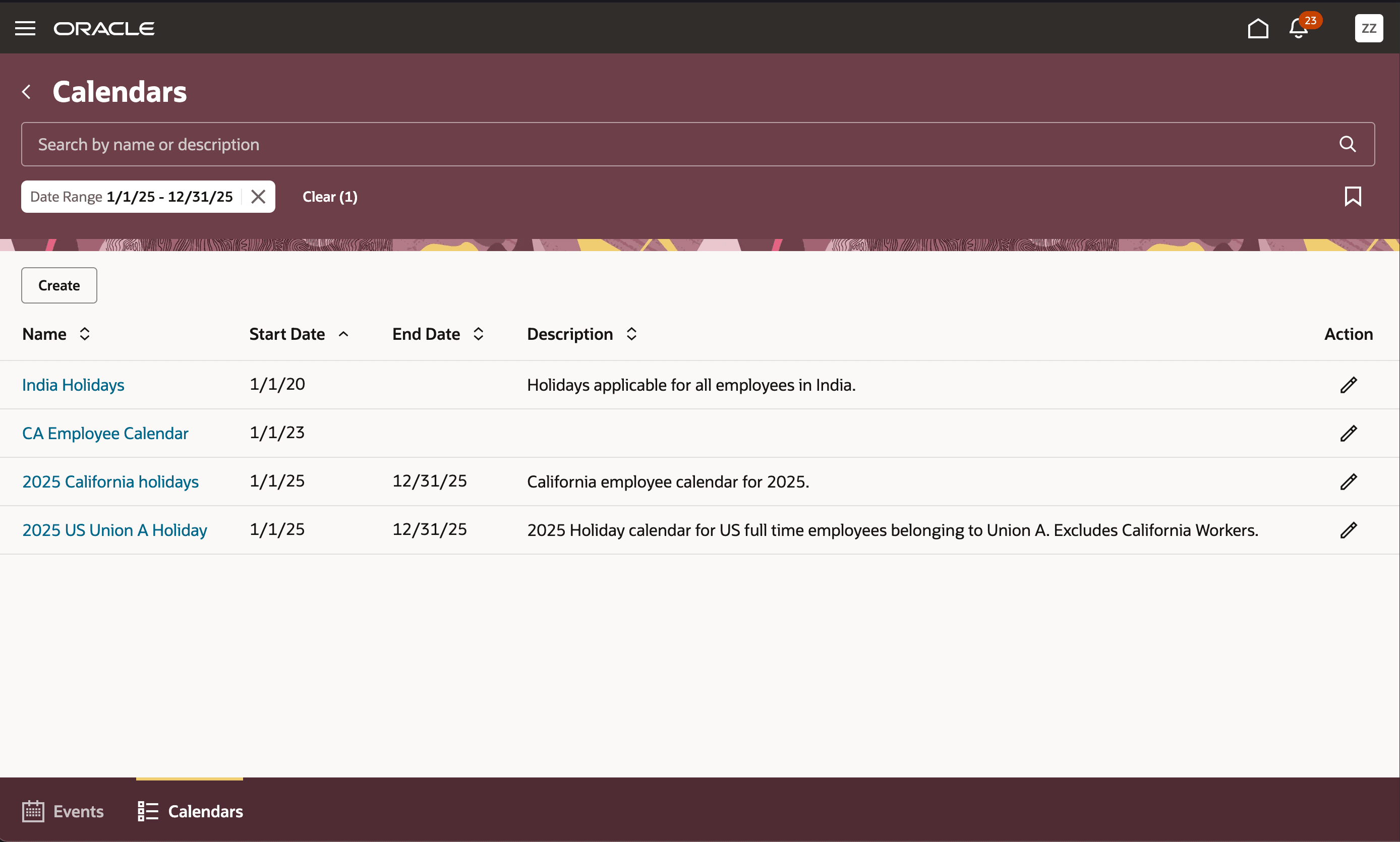Click the Create button

pyautogui.click(x=59, y=285)
